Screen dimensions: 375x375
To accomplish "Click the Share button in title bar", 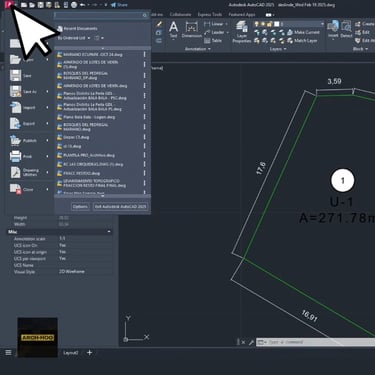I will click(x=119, y=5).
